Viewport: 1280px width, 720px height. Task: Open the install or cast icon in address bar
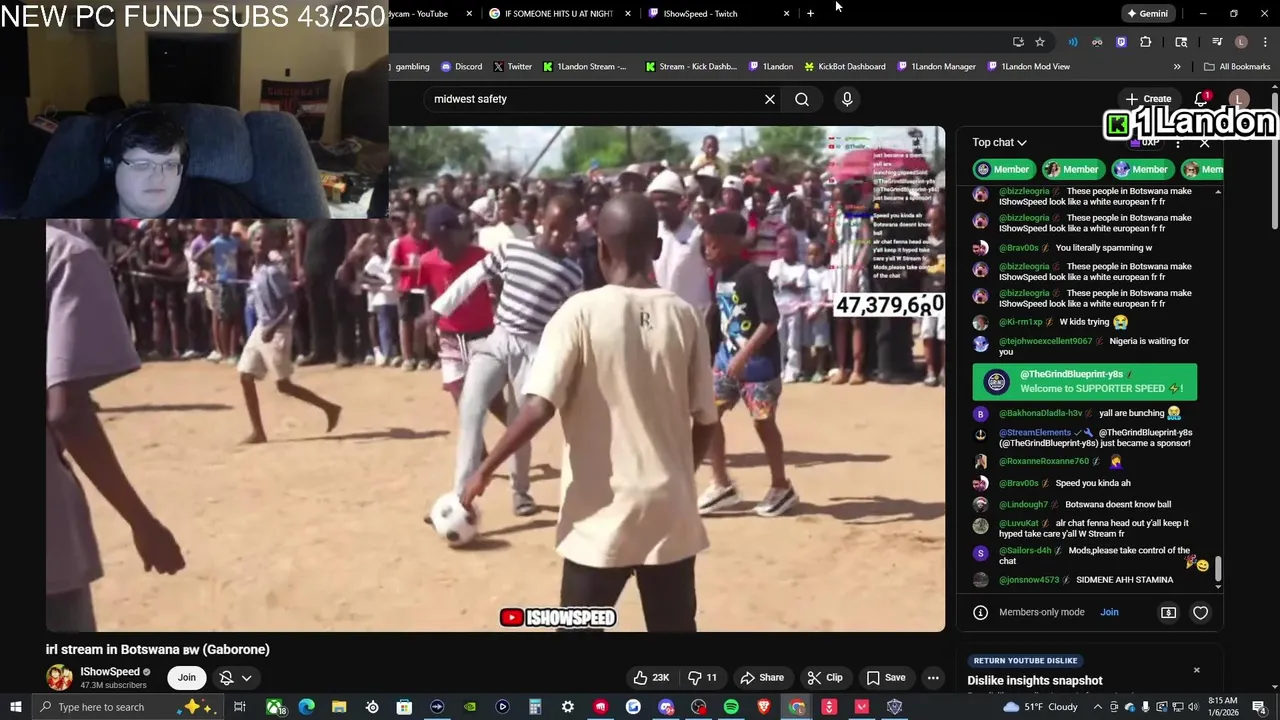click(x=1018, y=42)
